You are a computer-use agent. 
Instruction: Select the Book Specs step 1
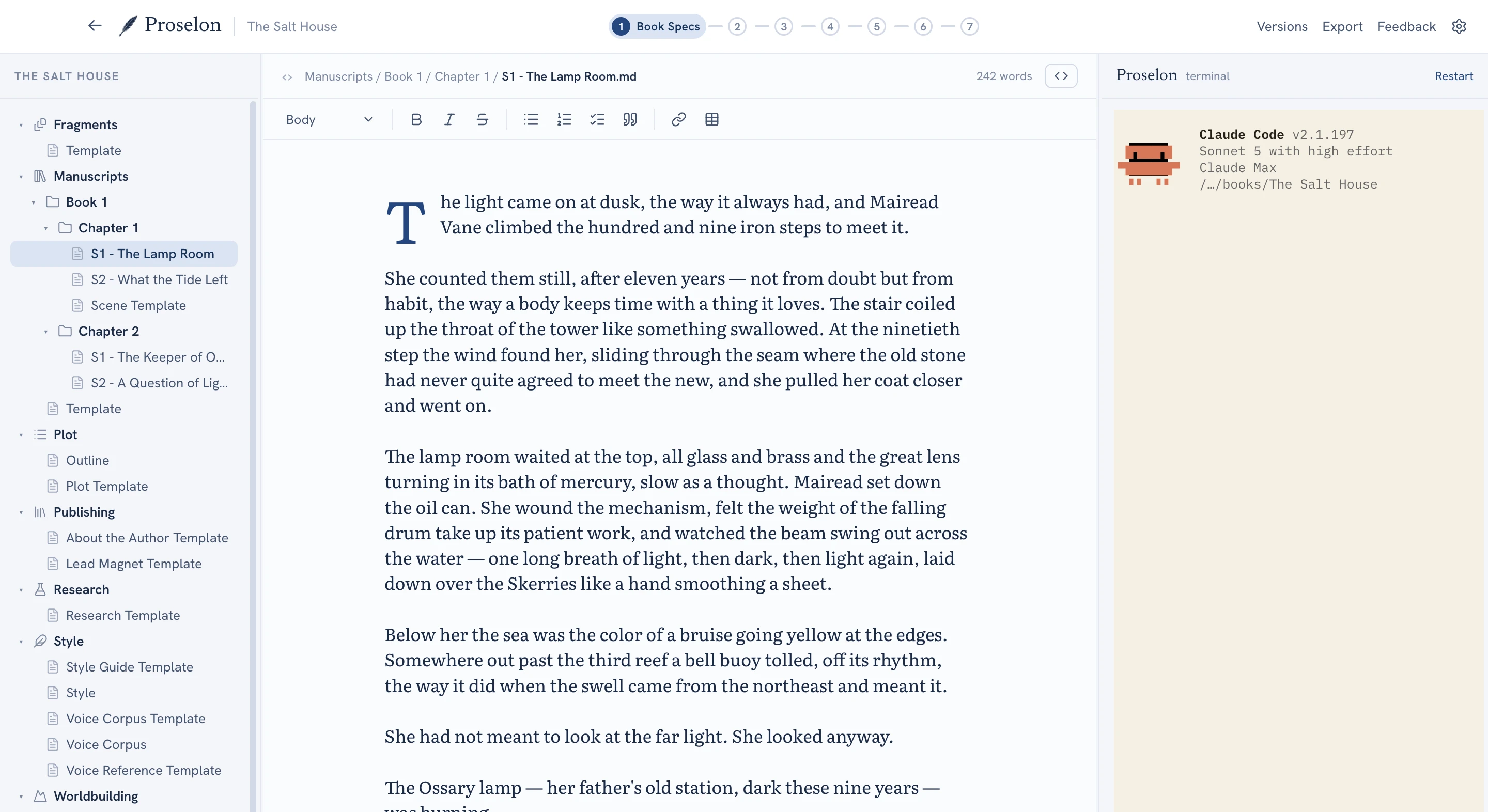pos(657,26)
